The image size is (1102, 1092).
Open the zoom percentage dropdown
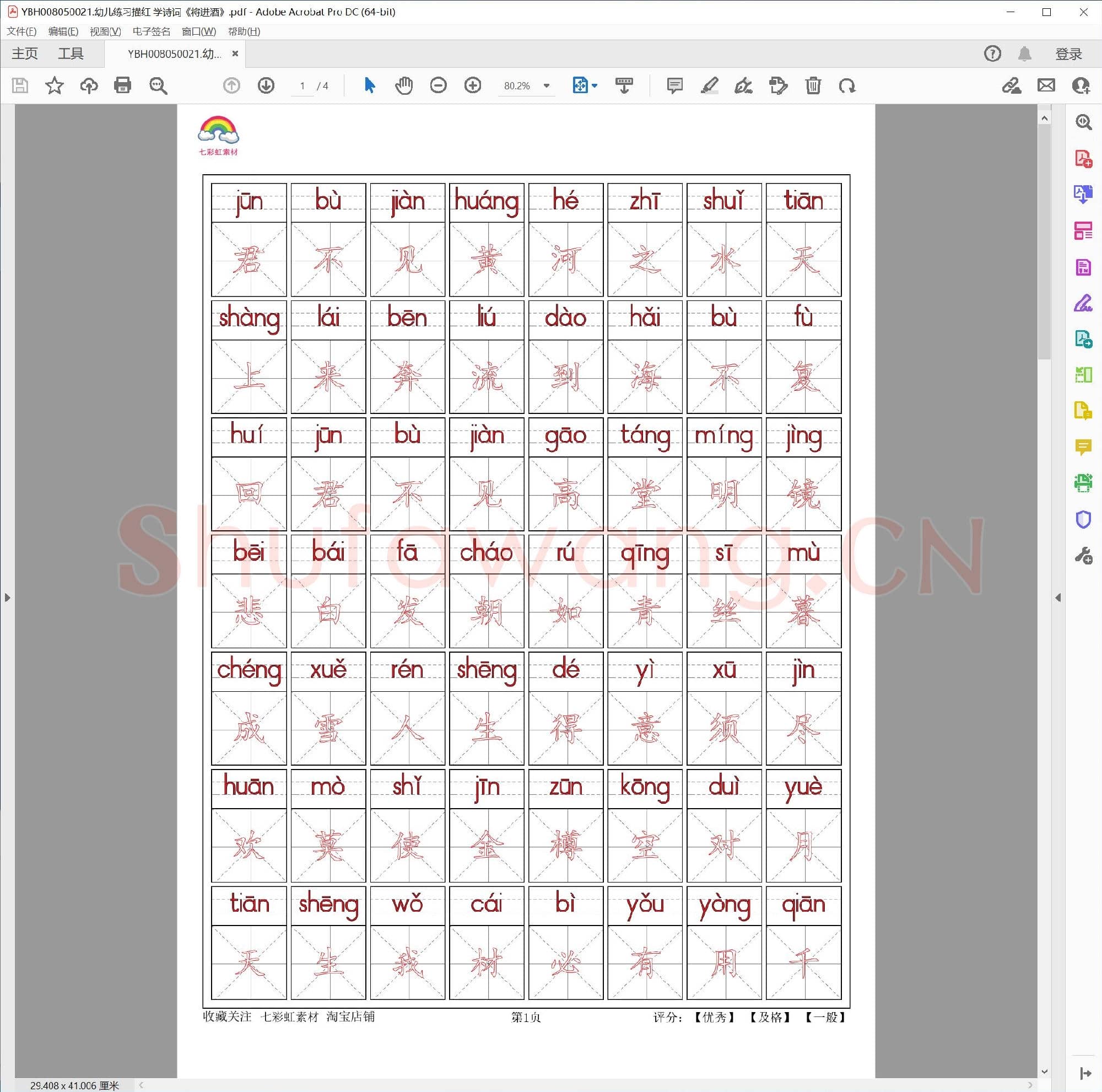tap(547, 85)
